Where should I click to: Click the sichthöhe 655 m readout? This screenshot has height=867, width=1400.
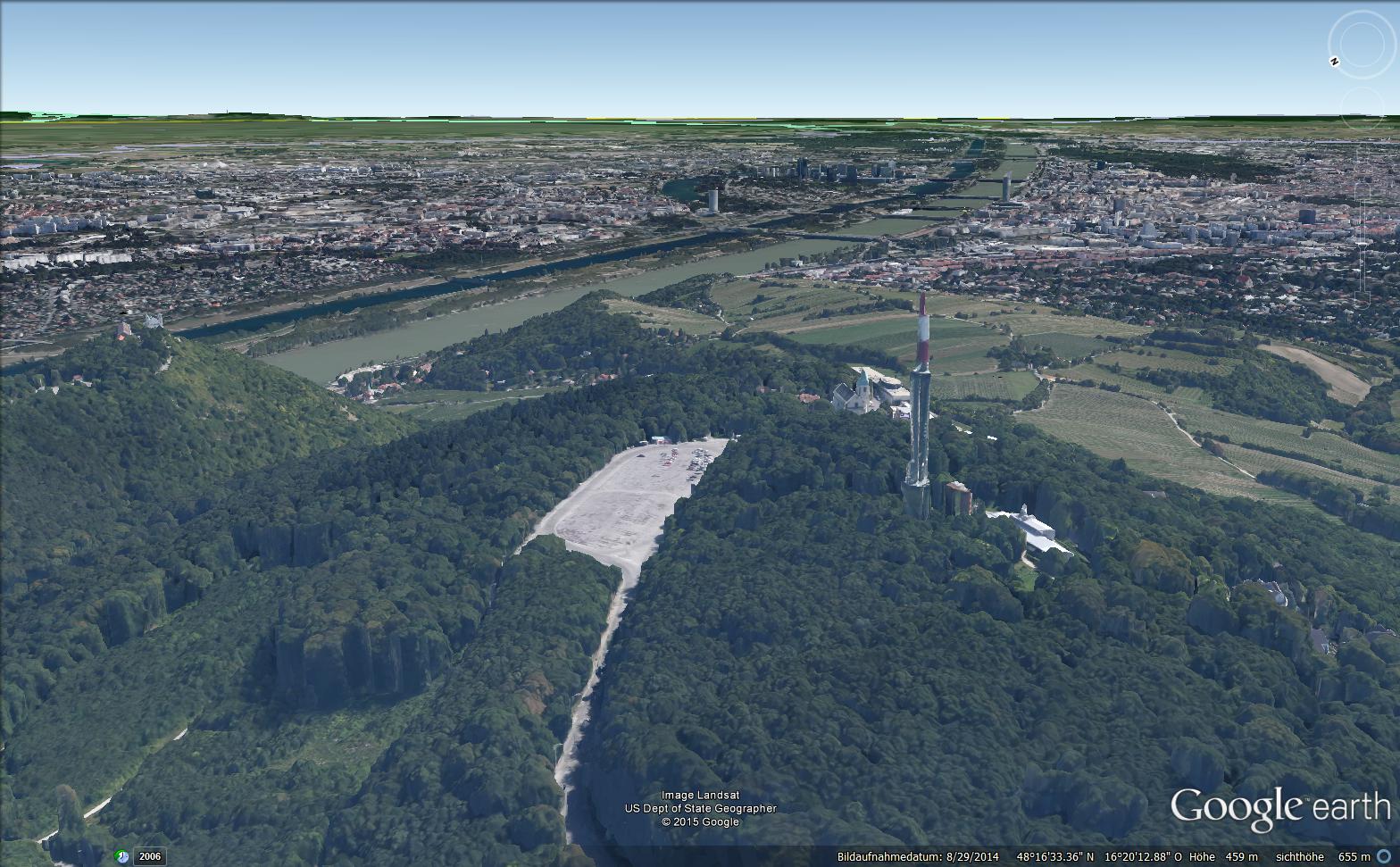[1322, 856]
